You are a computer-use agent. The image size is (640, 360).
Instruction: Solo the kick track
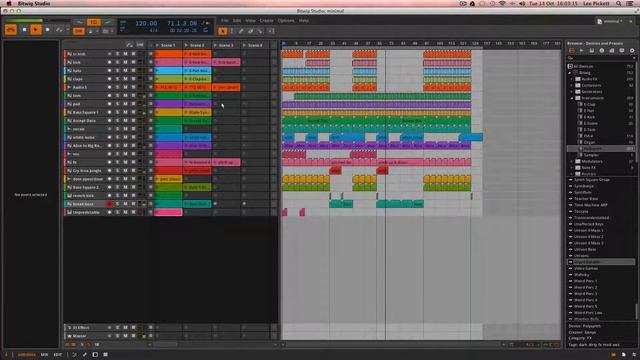[x=118, y=62]
